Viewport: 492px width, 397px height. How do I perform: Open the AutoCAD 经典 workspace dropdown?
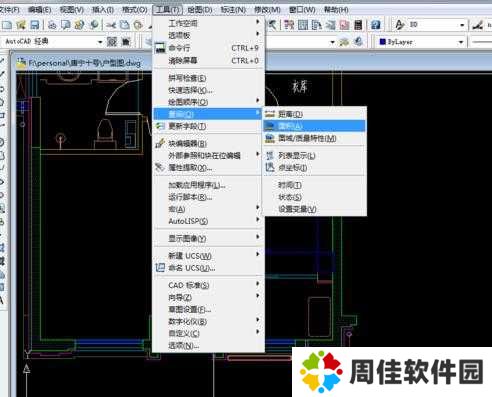[x=100, y=42]
